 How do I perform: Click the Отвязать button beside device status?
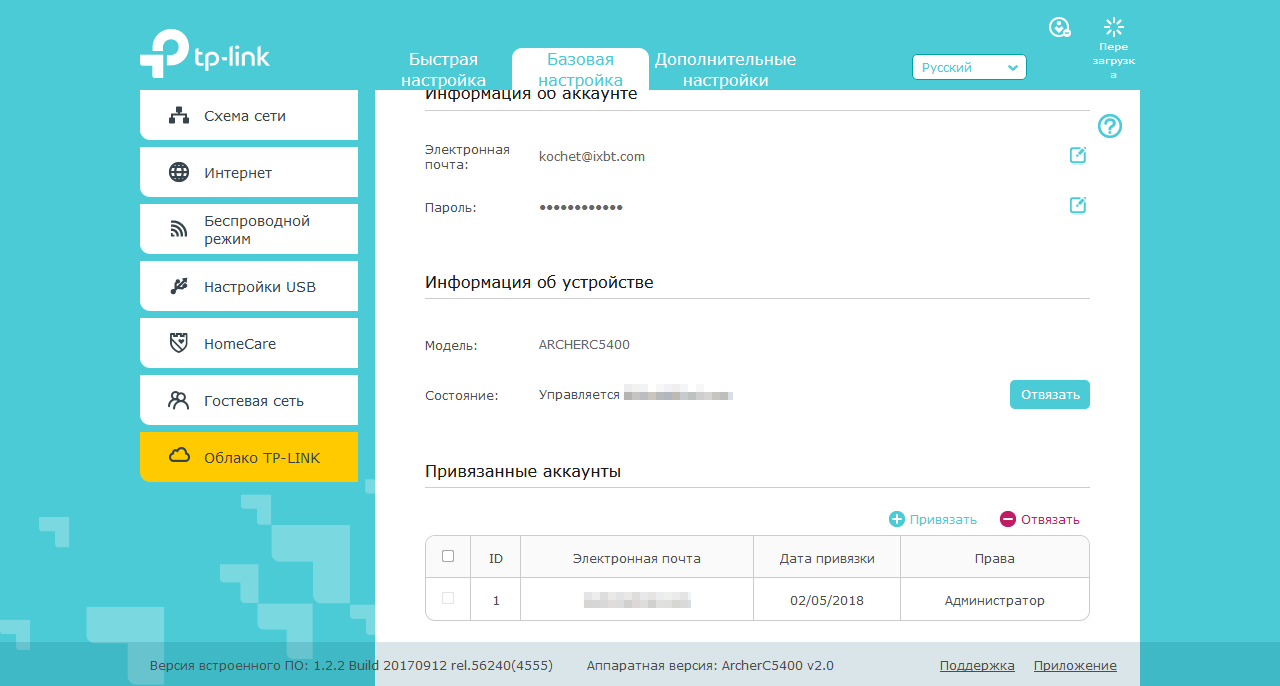coord(1050,394)
